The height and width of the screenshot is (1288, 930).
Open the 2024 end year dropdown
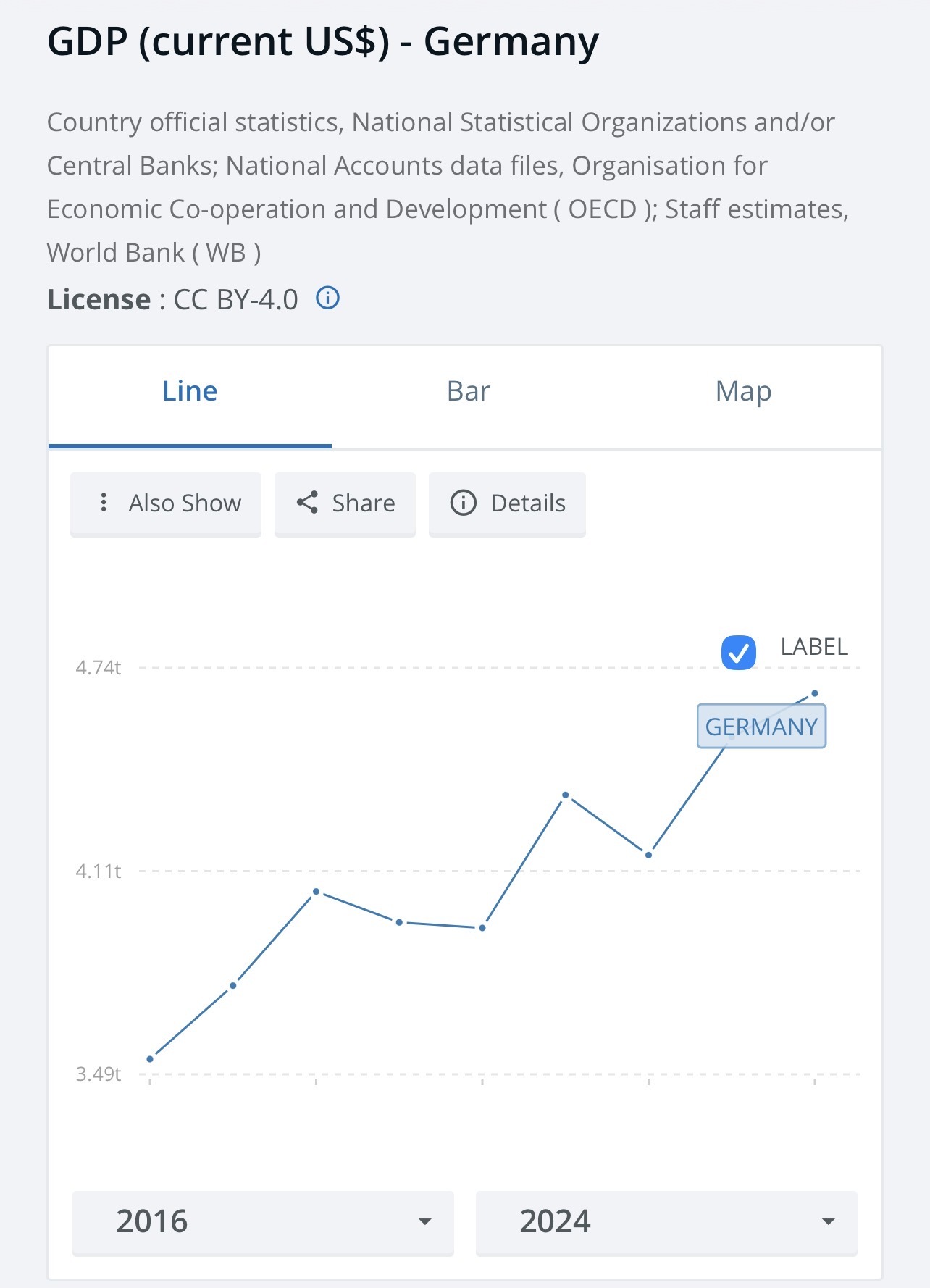tap(666, 1221)
